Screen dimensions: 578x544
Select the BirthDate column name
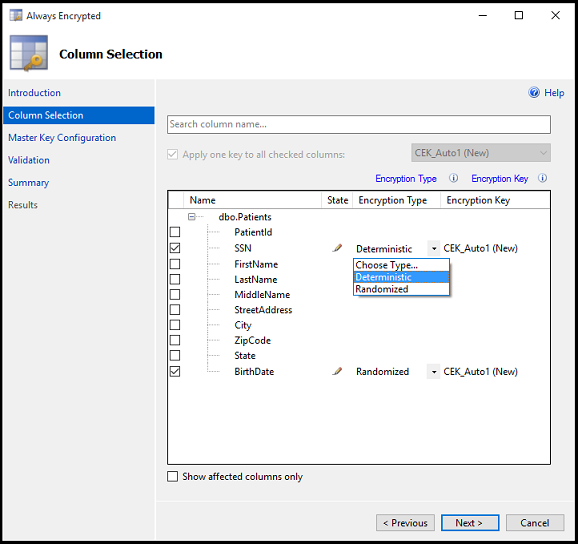[254, 372]
